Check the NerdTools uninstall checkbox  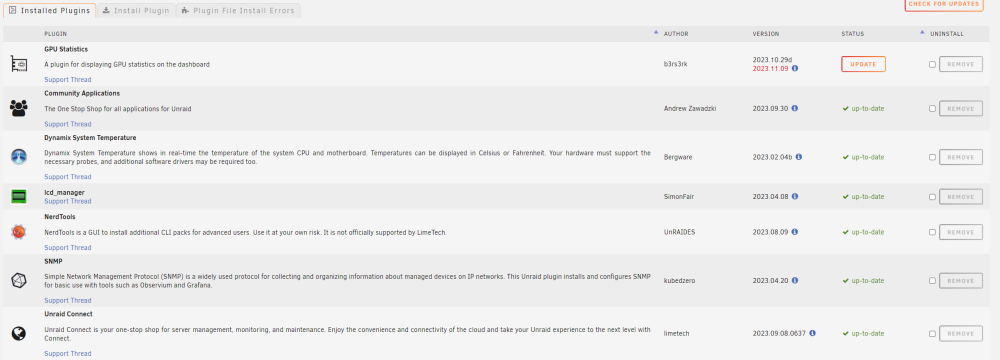pyautogui.click(x=932, y=232)
